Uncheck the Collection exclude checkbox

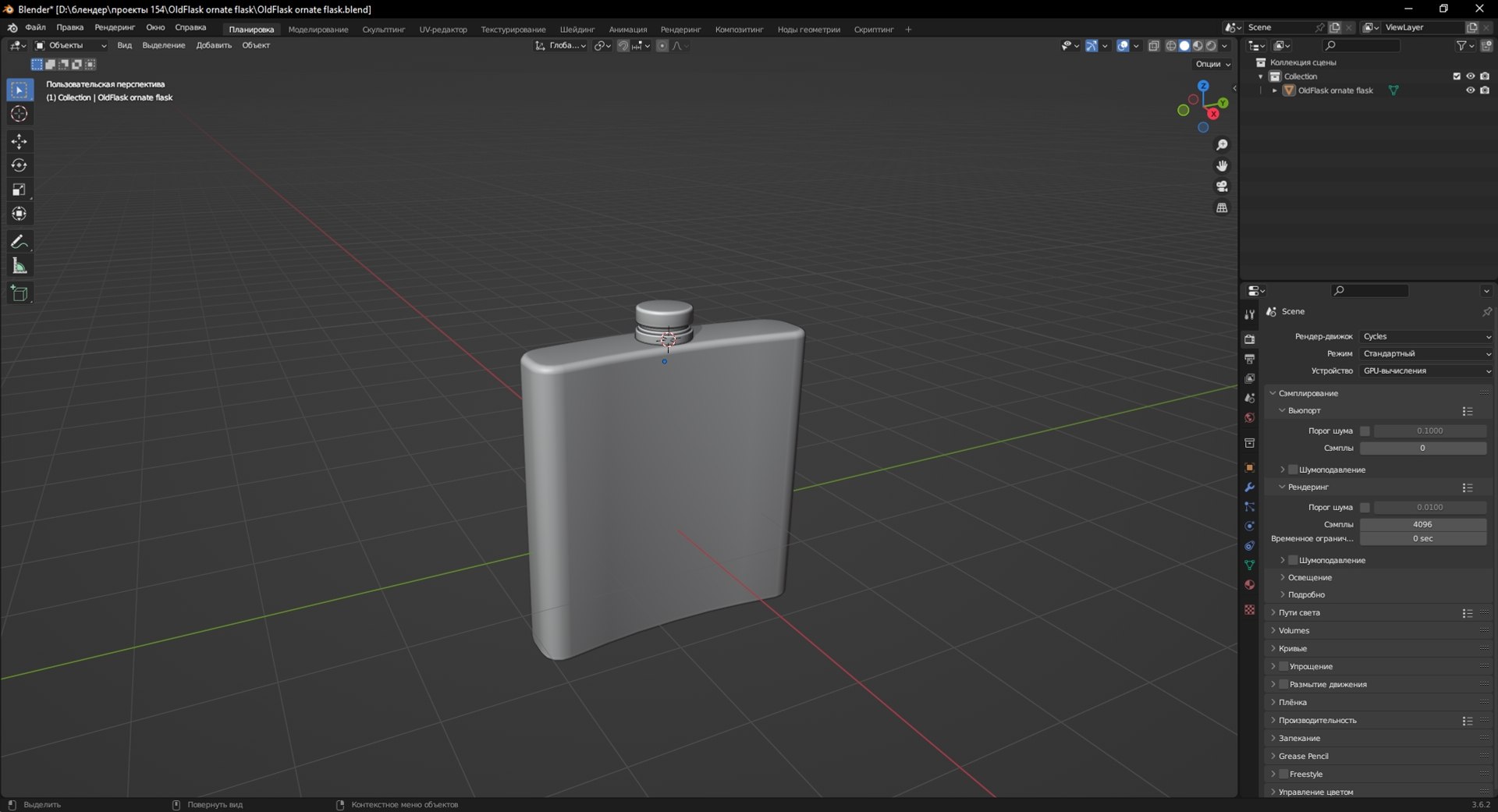click(x=1457, y=76)
